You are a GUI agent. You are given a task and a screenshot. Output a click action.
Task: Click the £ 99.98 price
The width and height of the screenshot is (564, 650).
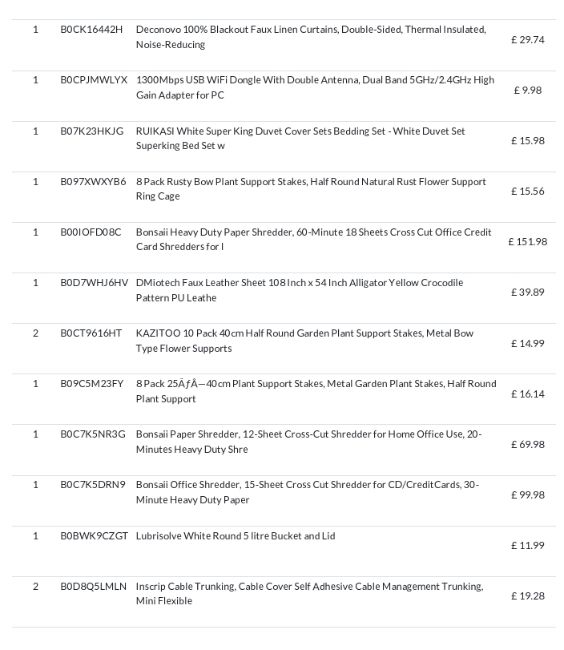(528, 495)
